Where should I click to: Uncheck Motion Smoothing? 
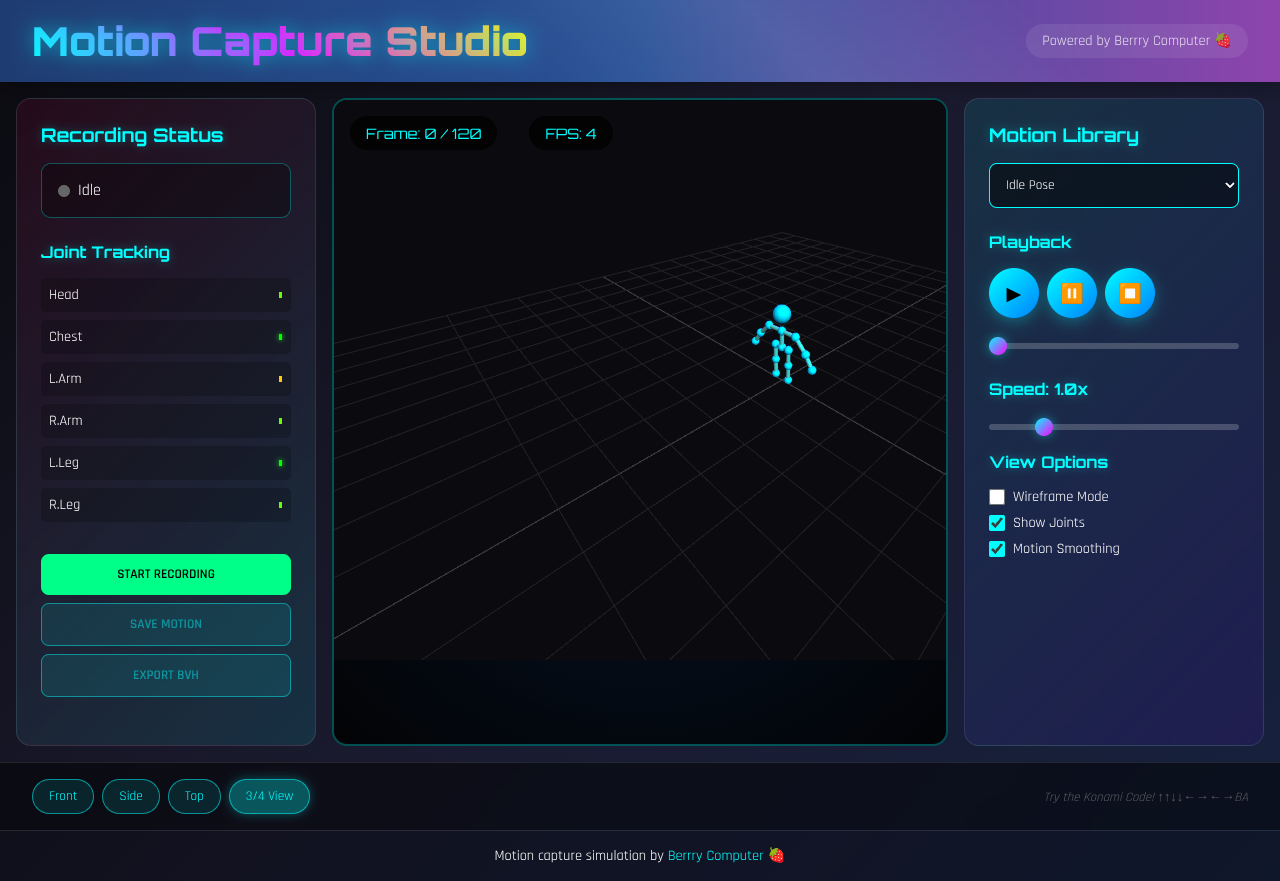pyautogui.click(x=996, y=548)
